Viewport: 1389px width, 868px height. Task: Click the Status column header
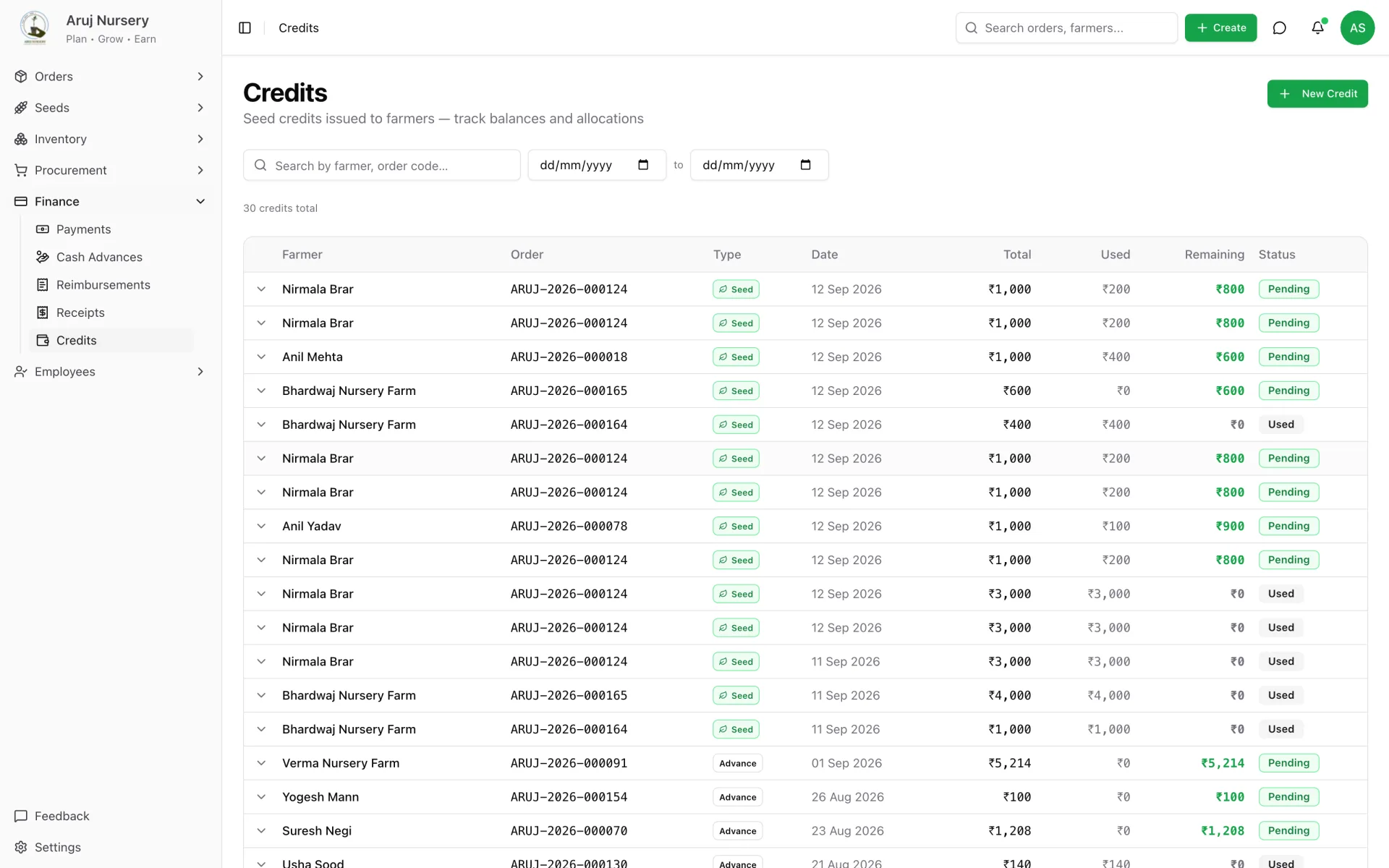pyautogui.click(x=1276, y=255)
